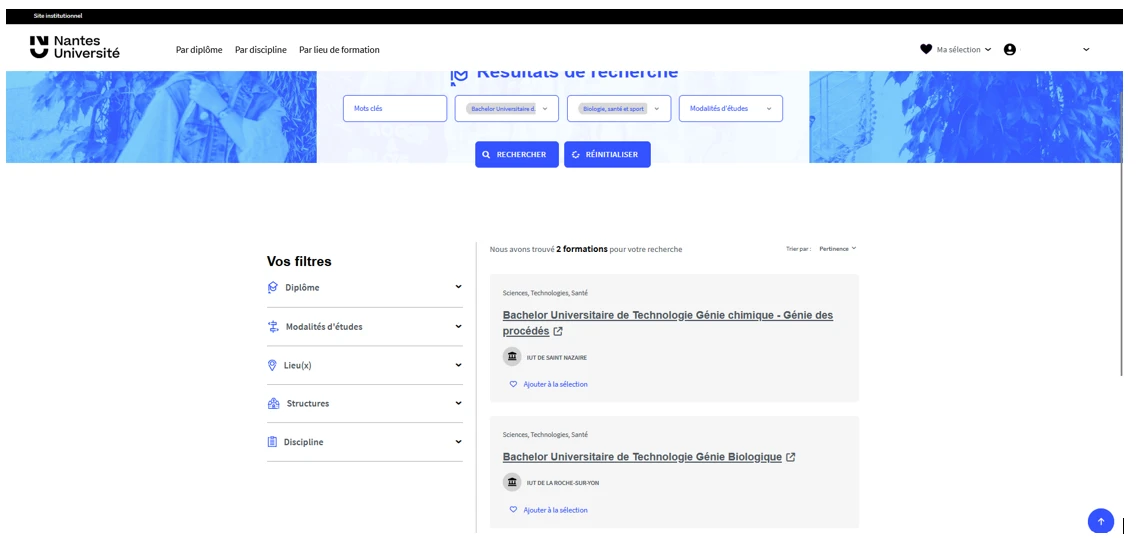
Task: Add Génie chimique formation to selection
Action: tap(549, 384)
